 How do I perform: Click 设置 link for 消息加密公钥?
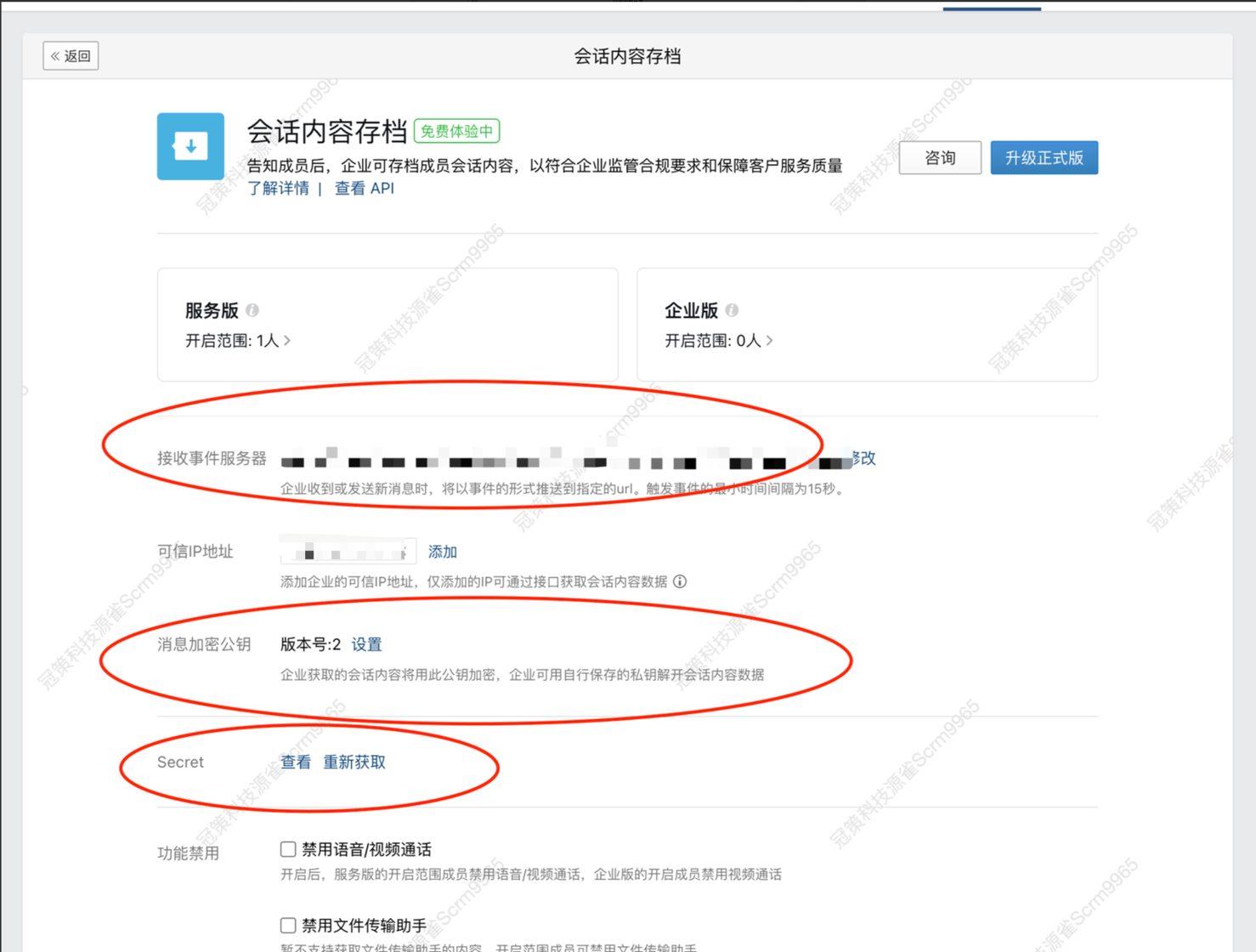[x=367, y=644]
